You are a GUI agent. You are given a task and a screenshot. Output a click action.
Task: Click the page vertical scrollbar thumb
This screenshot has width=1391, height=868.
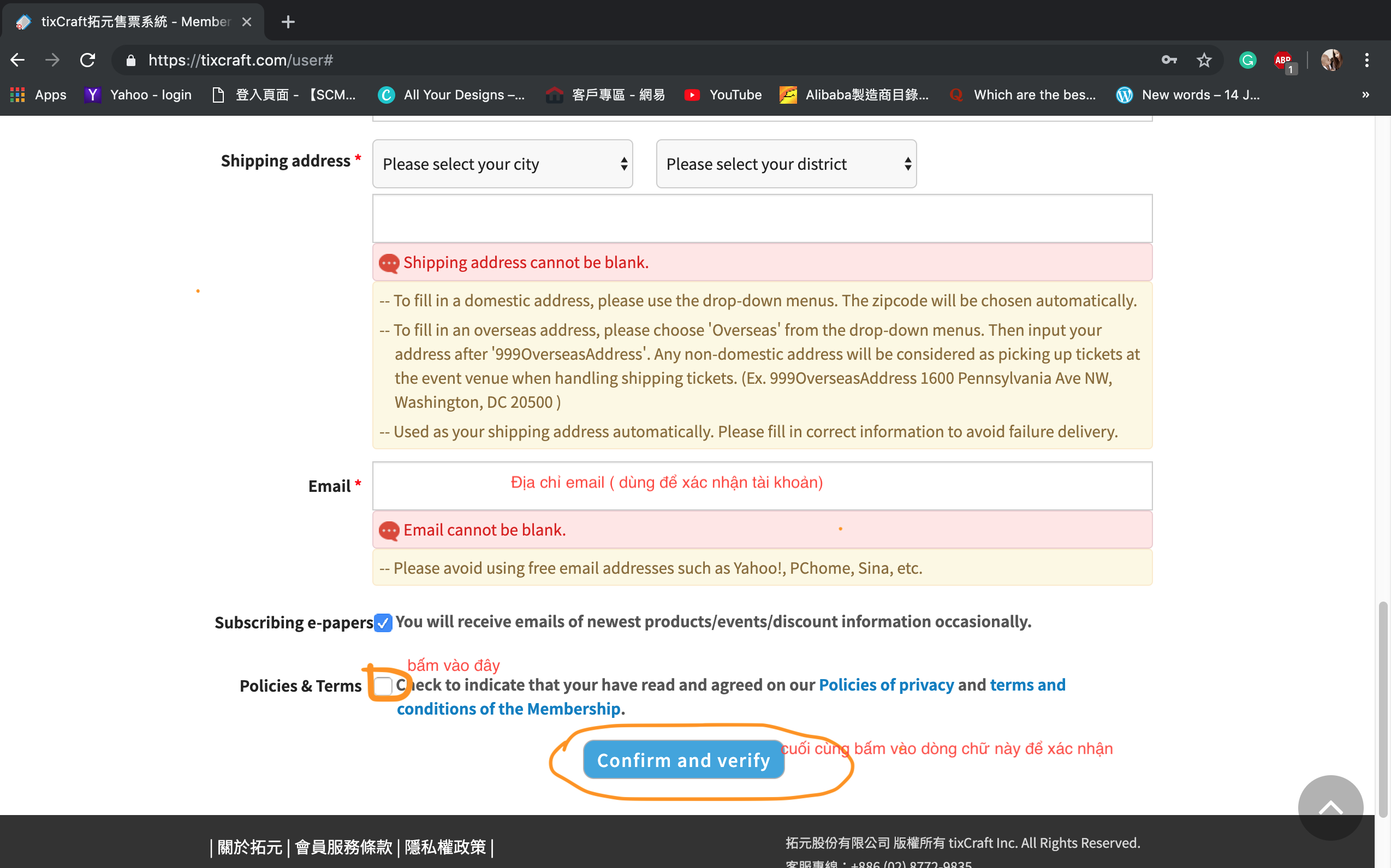[x=1383, y=709]
